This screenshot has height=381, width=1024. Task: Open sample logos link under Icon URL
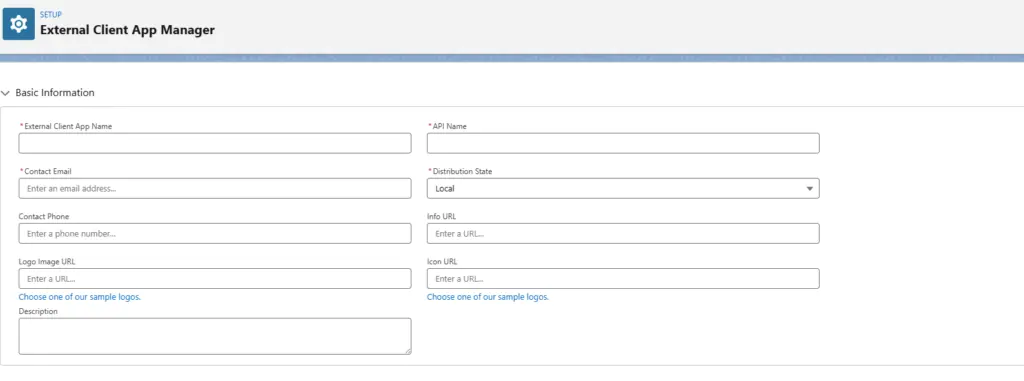(488, 297)
